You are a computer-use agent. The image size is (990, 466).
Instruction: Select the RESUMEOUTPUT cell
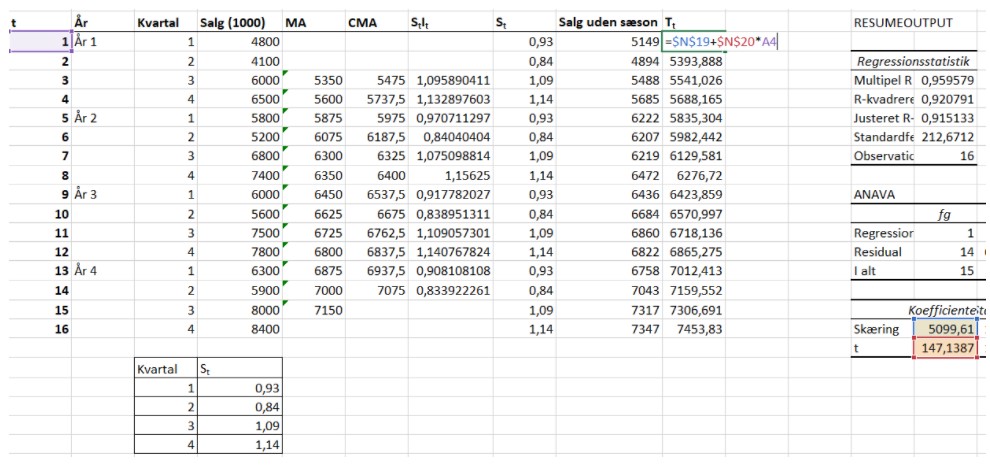pos(902,23)
